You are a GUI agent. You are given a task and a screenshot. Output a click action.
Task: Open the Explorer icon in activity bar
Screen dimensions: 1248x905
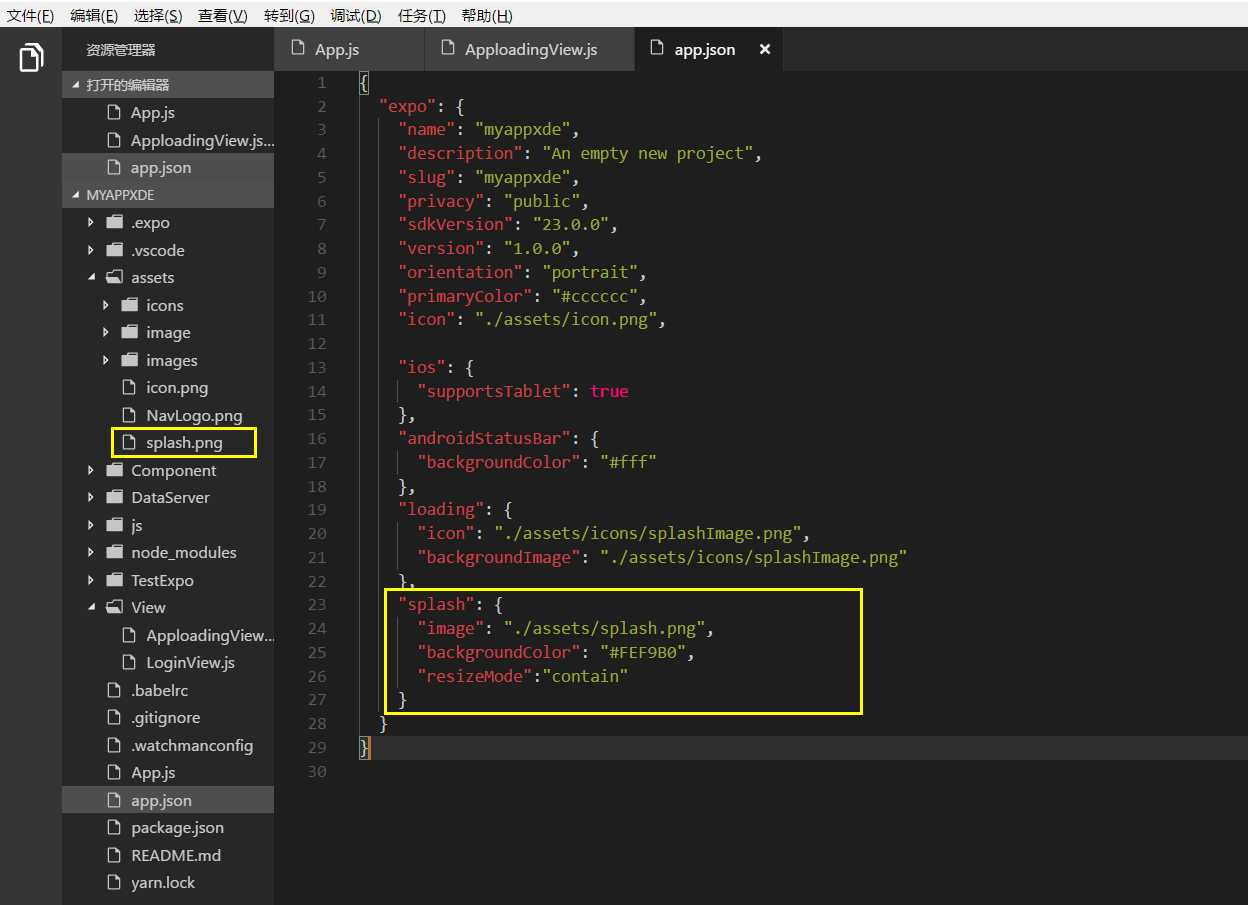tap(31, 58)
